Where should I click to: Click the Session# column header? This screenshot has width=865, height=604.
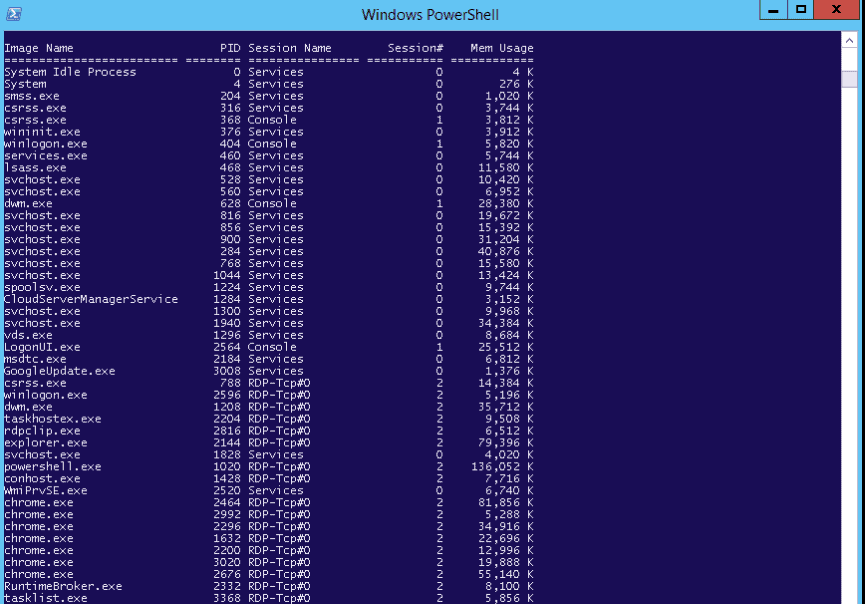(x=415, y=48)
